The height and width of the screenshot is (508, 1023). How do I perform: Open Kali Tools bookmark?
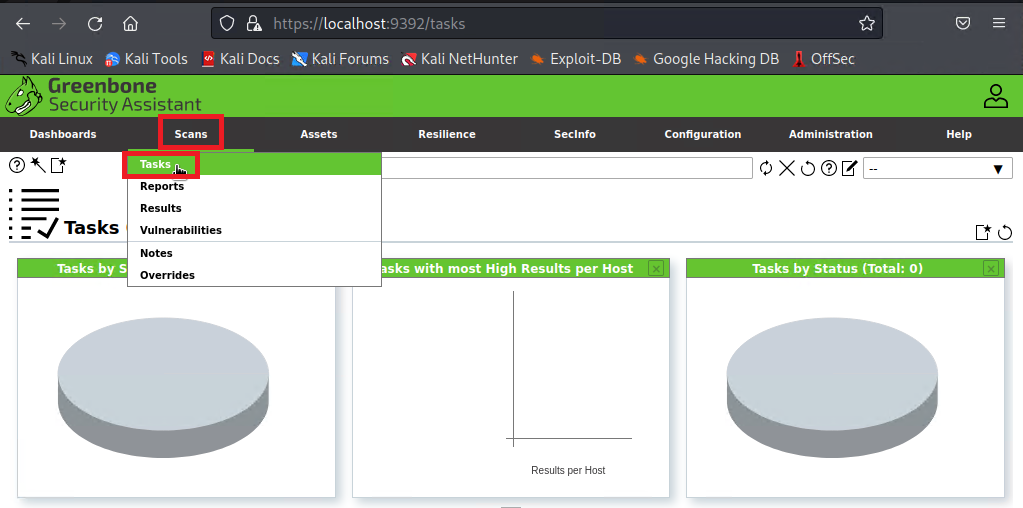(147, 59)
